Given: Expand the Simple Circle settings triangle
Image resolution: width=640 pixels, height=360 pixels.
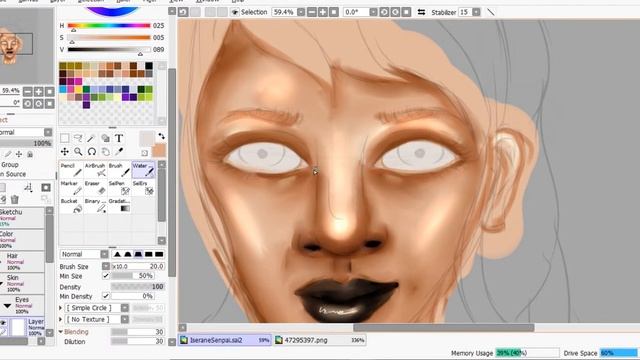Looking at the screenshot, I should (61, 308).
